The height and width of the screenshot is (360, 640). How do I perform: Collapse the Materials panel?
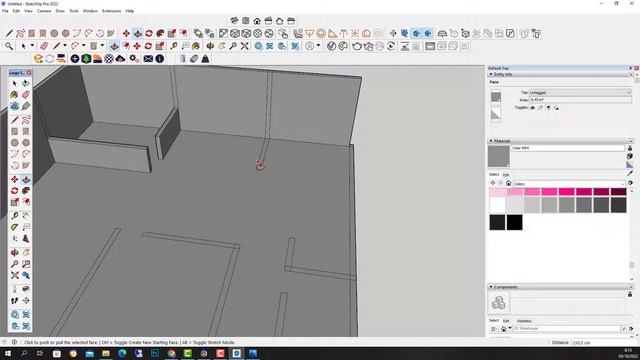pos(491,141)
